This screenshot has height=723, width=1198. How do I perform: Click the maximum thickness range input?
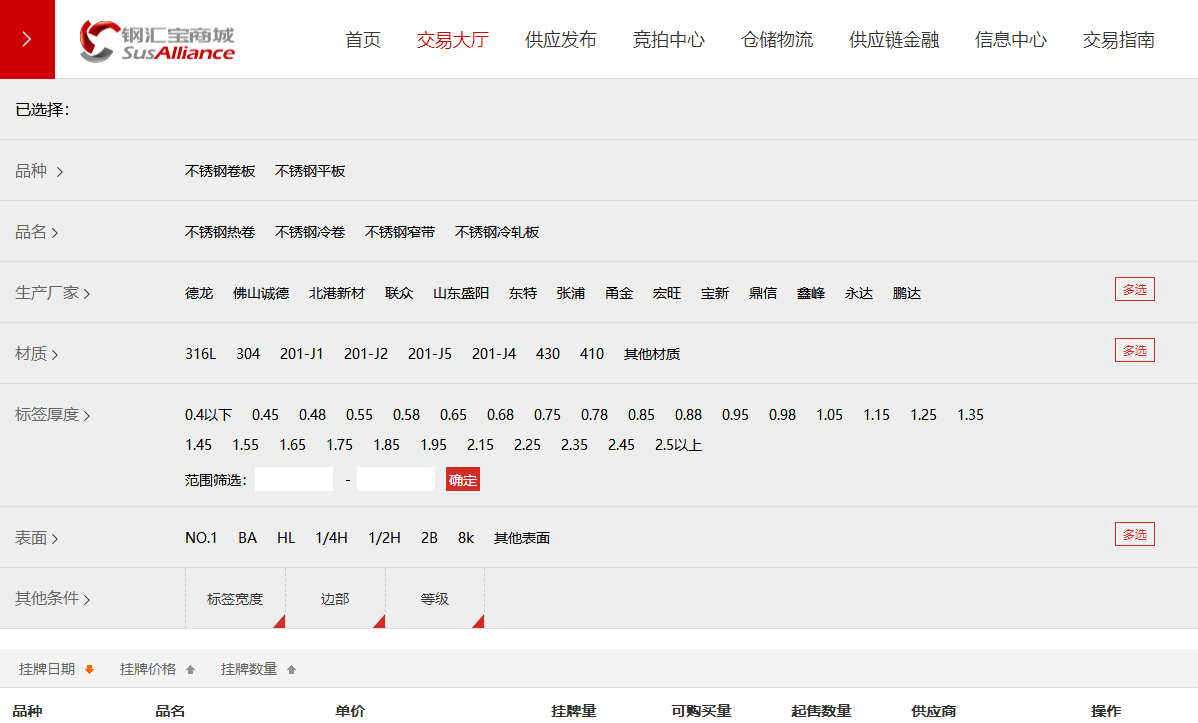coord(396,480)
